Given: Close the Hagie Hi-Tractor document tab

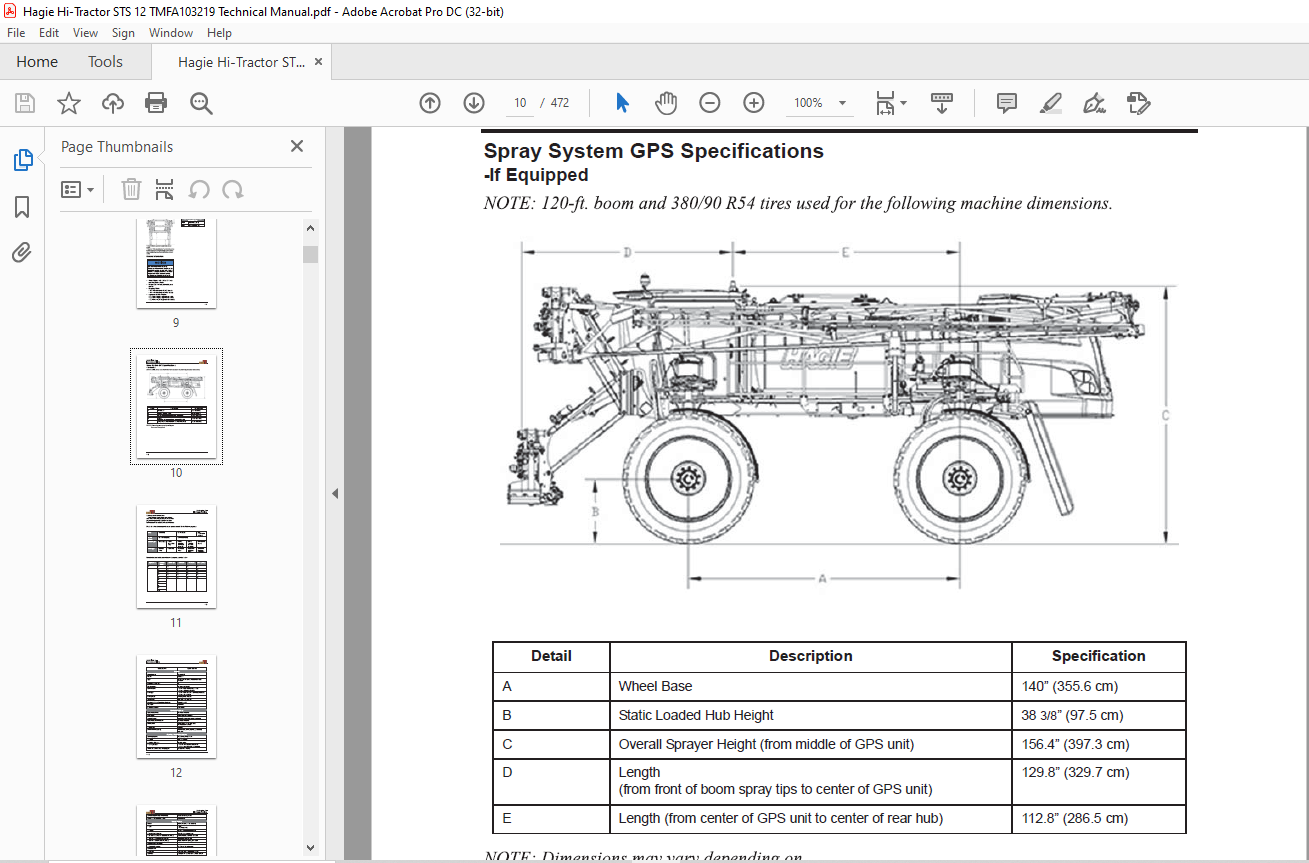Looking at the screenshot, I should point(319,62).
